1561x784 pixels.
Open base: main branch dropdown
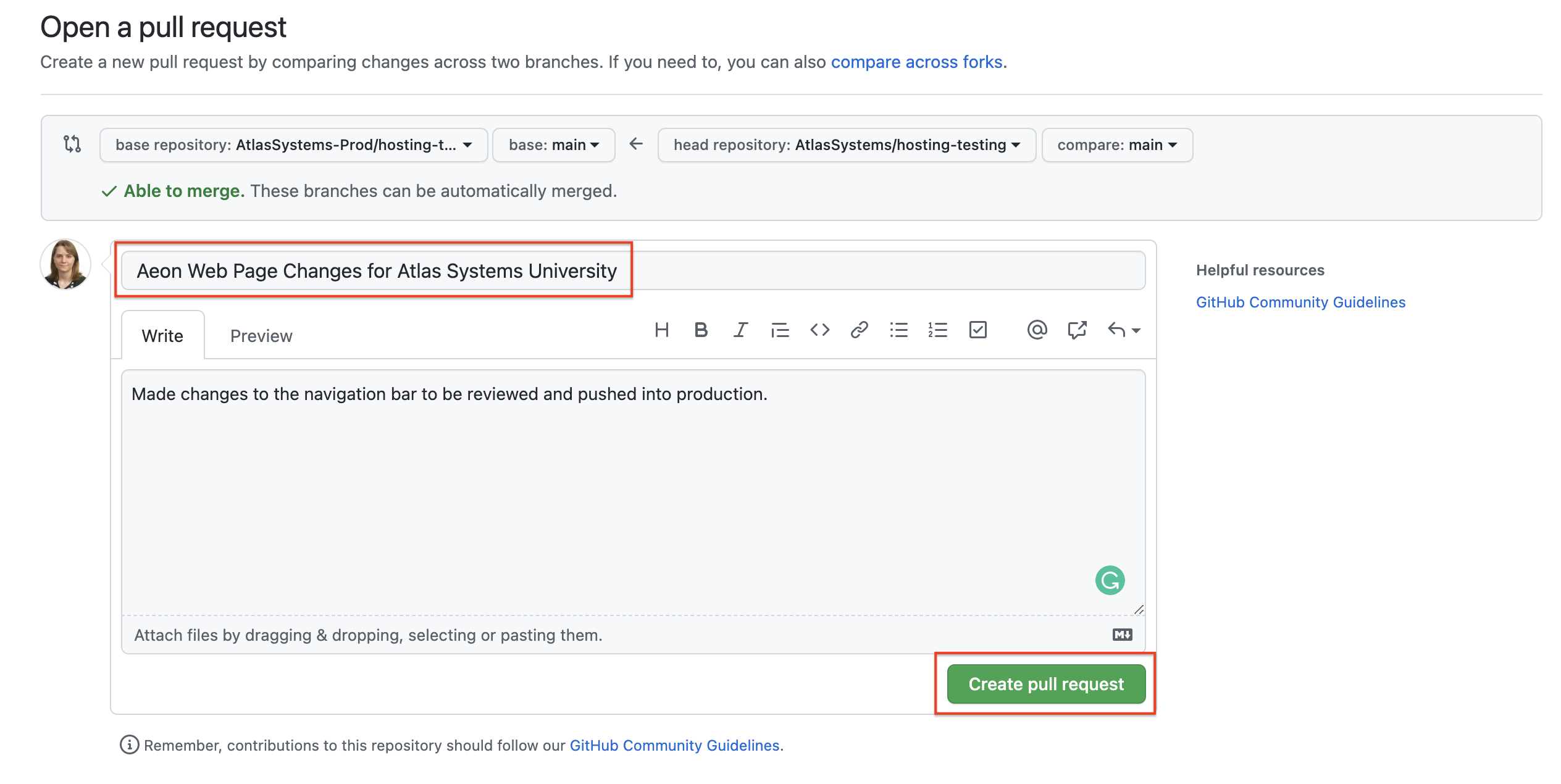pyautogui.click(x=554, y=145)
